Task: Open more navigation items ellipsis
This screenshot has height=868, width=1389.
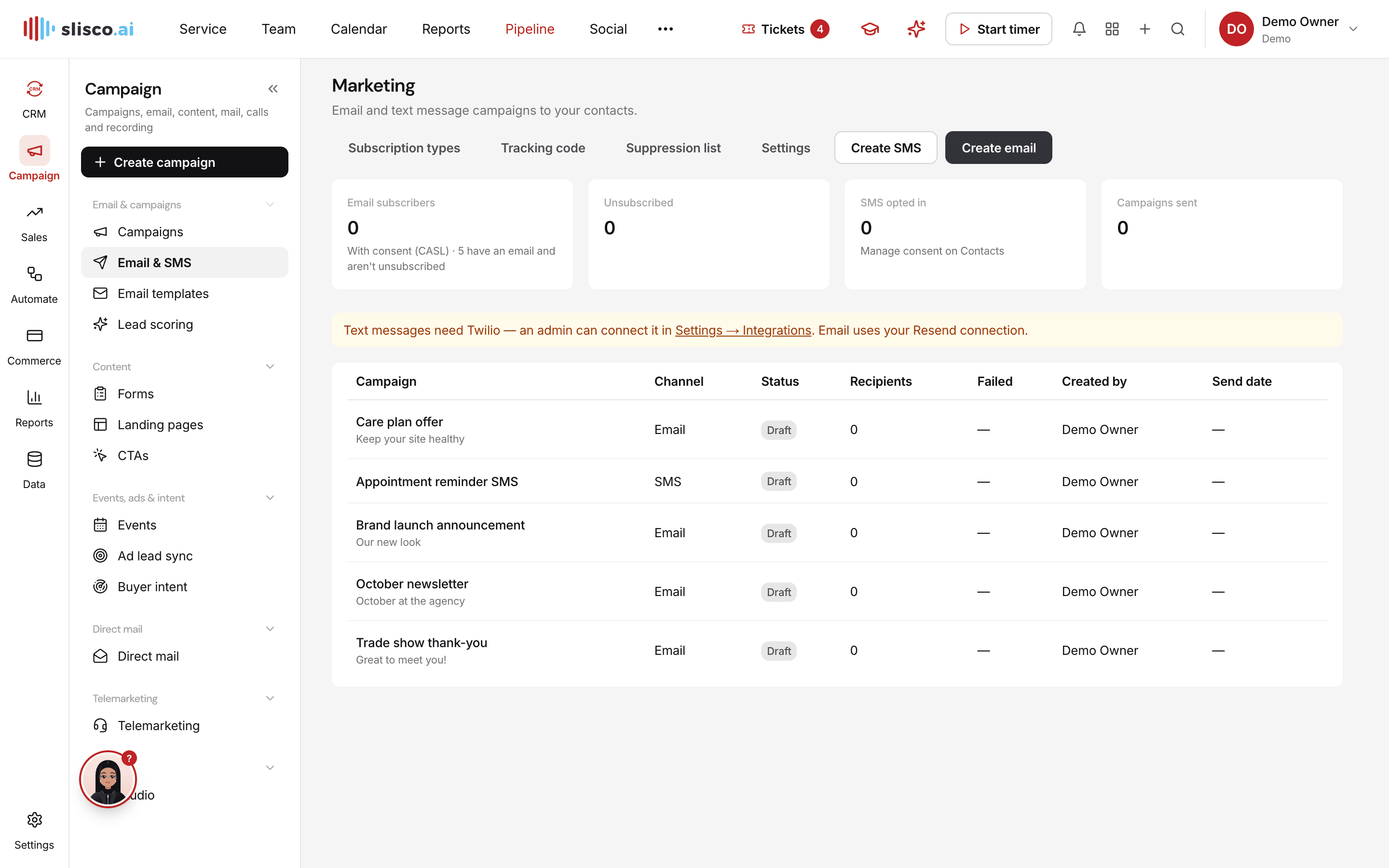Action: point(665,29)
